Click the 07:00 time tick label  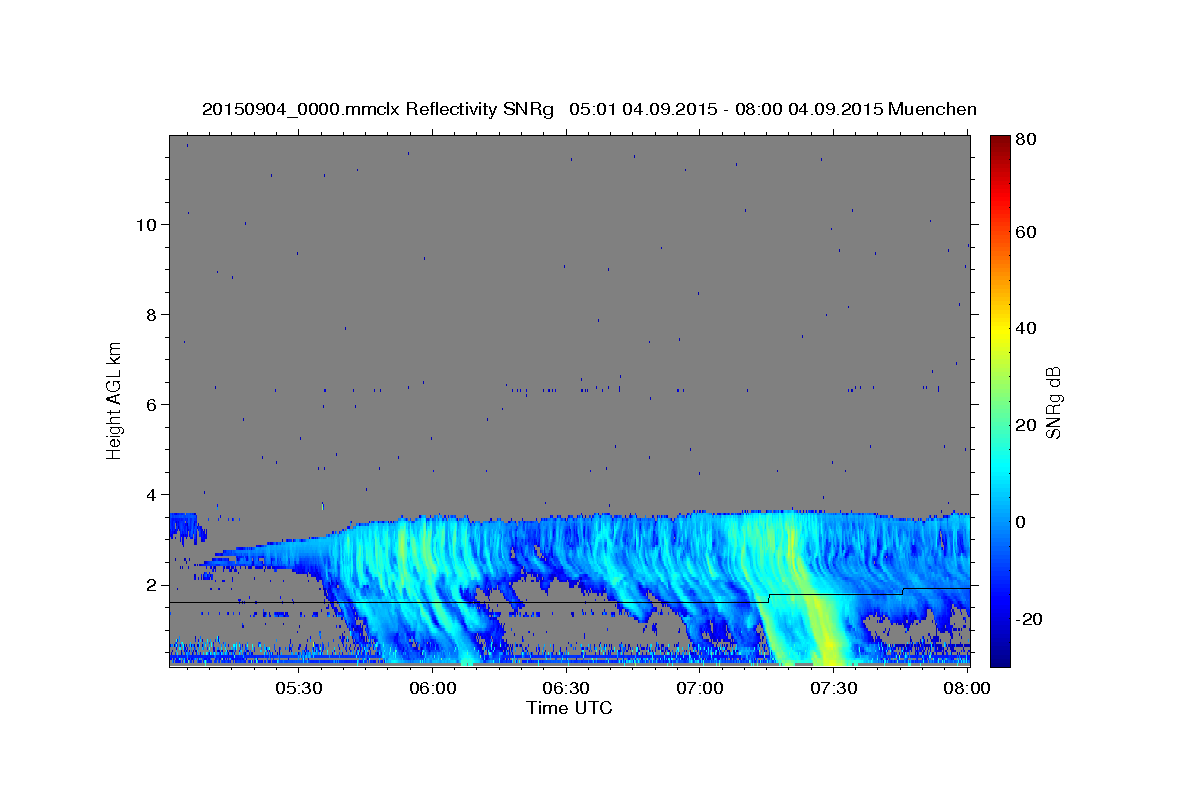click(700, 688)
